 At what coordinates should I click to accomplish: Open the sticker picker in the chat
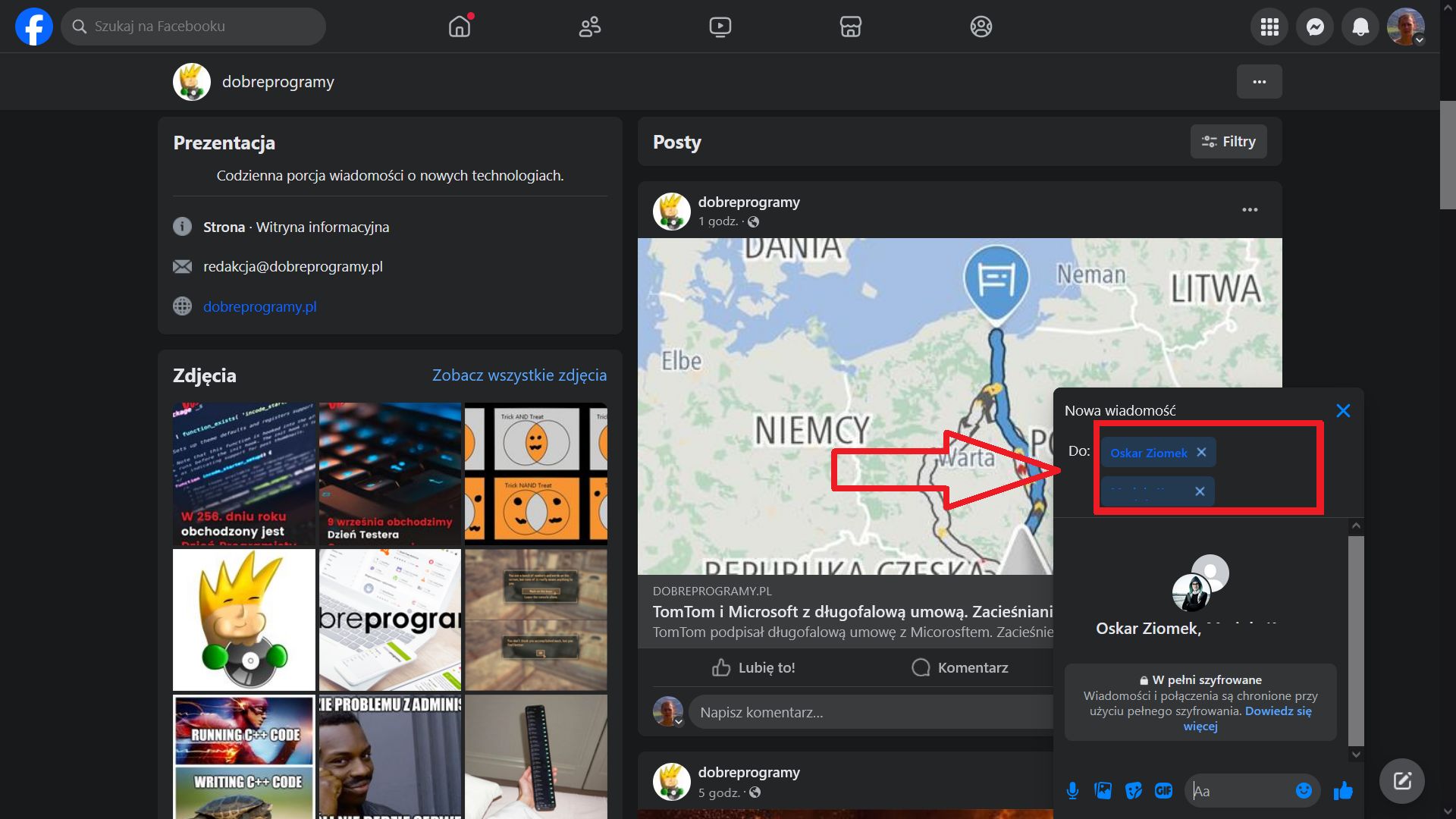(1134, 790)
